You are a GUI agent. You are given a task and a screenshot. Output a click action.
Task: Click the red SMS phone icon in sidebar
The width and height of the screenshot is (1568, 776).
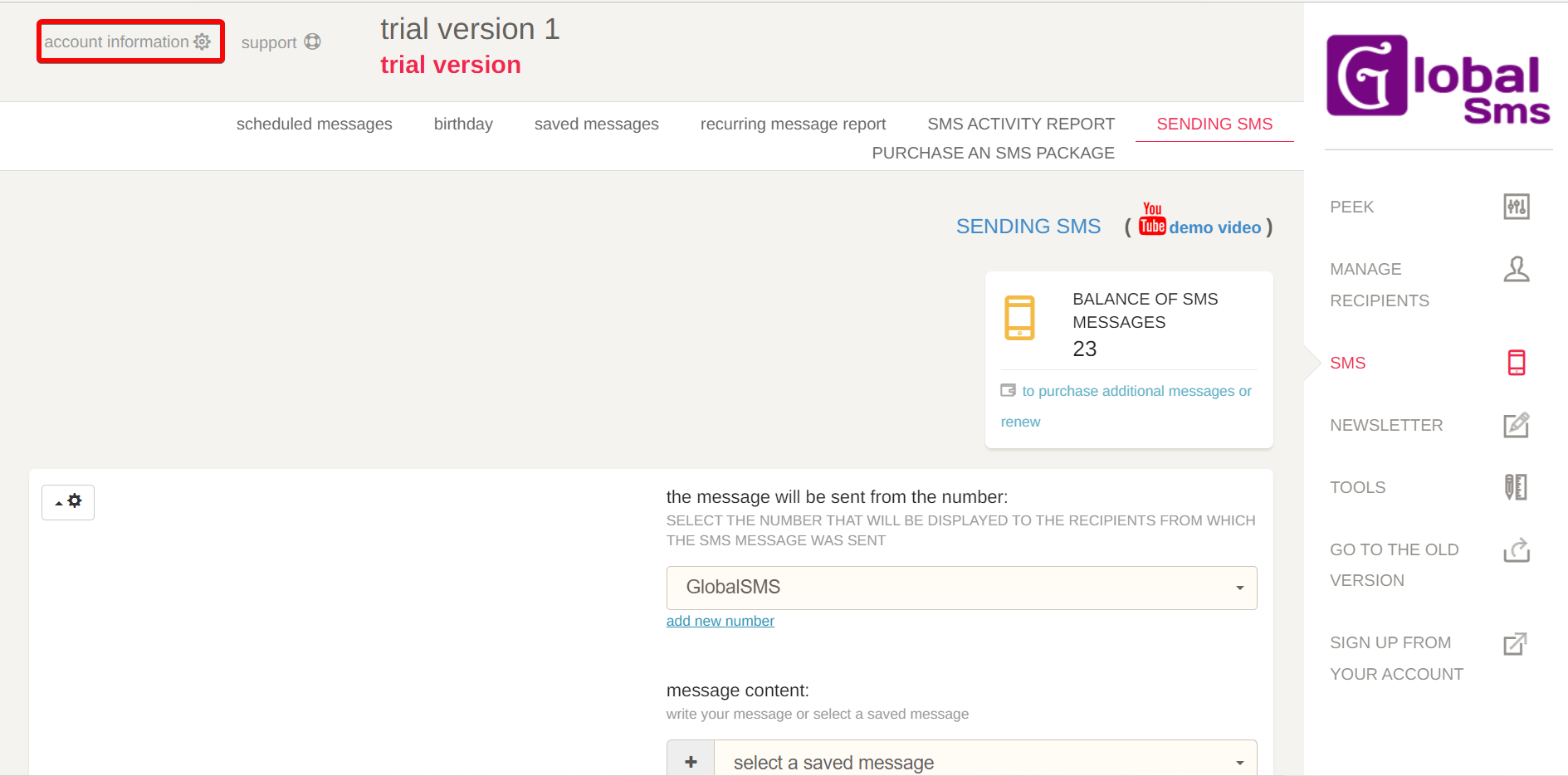coord(1516,363)
